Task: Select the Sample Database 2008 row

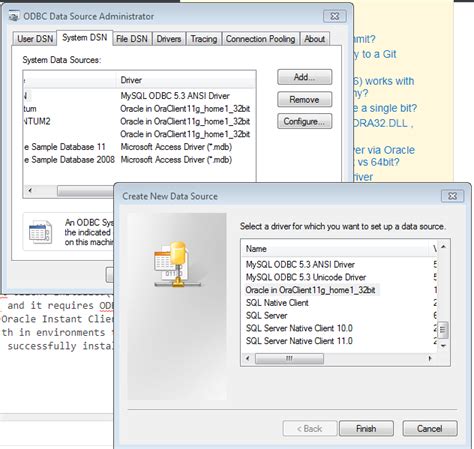Action: point(138,160)
